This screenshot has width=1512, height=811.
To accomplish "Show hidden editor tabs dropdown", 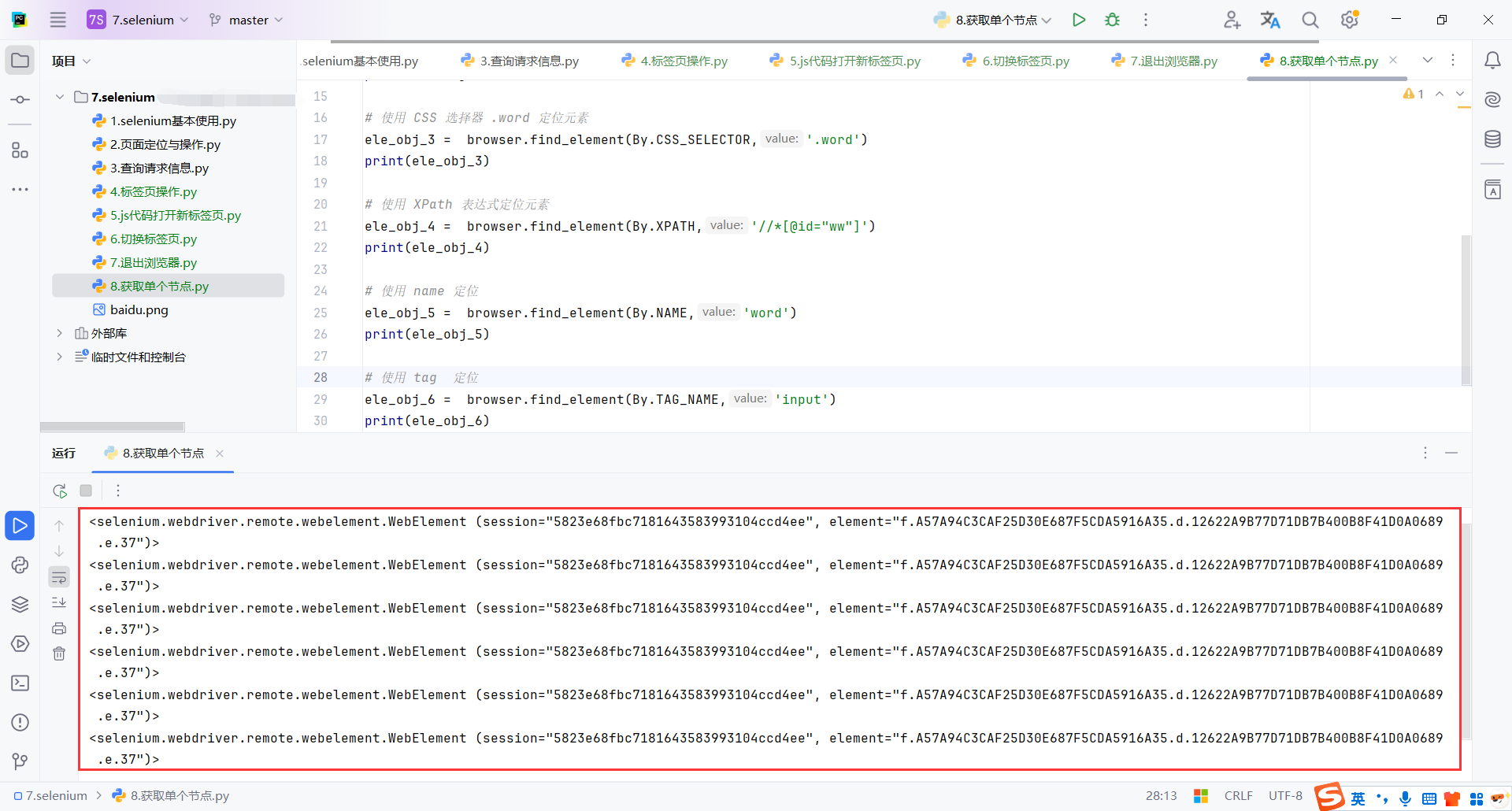I will pos(1428,61).
